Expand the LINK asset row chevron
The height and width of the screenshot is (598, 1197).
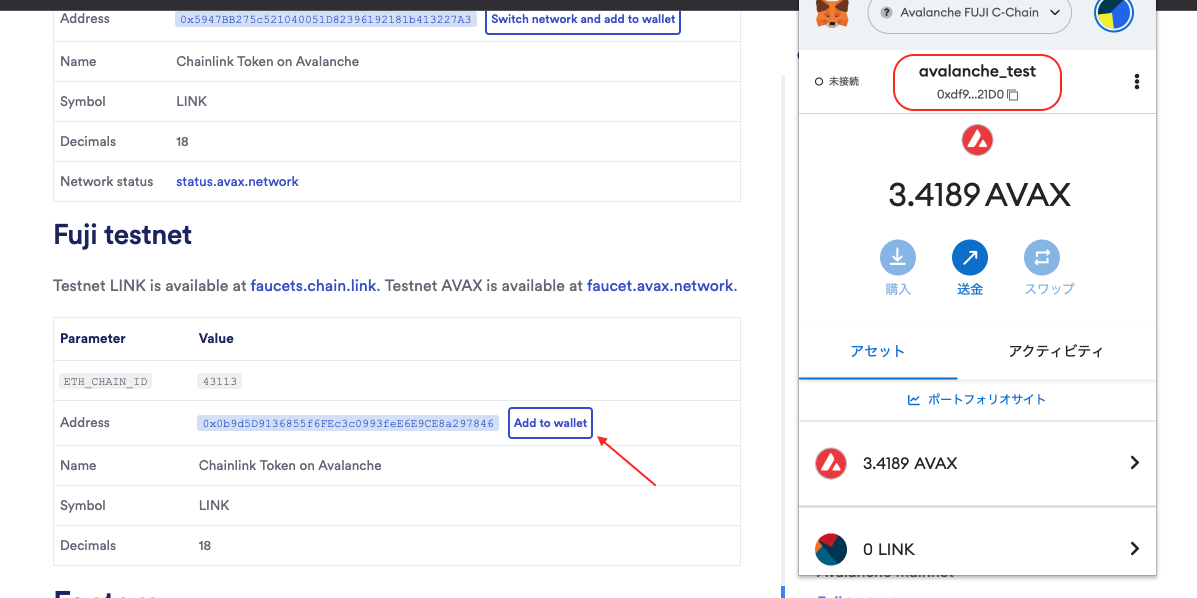[x=1134, y=548]
